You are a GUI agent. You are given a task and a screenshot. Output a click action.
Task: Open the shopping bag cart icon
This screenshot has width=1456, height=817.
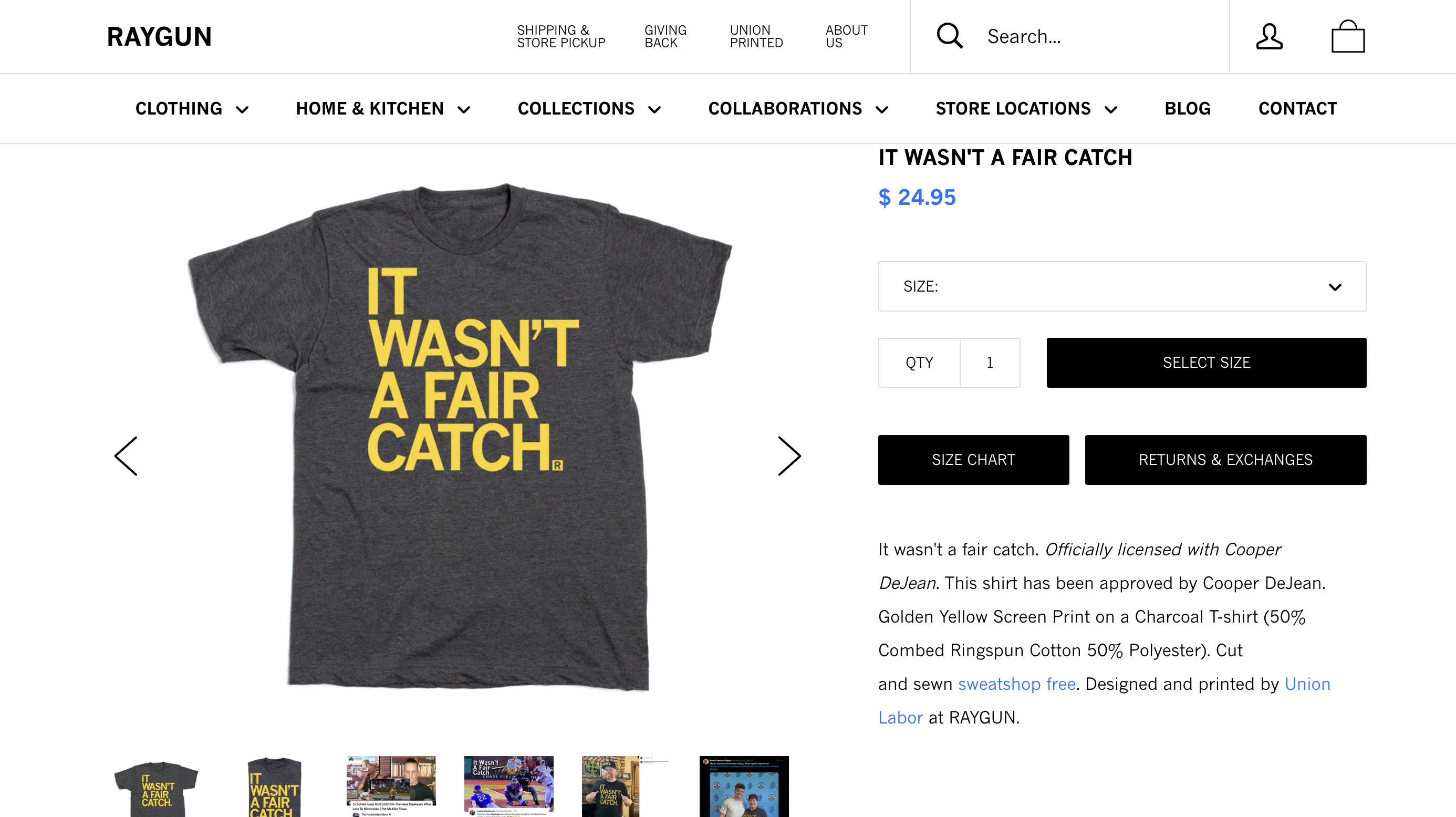click(1348, 37)
